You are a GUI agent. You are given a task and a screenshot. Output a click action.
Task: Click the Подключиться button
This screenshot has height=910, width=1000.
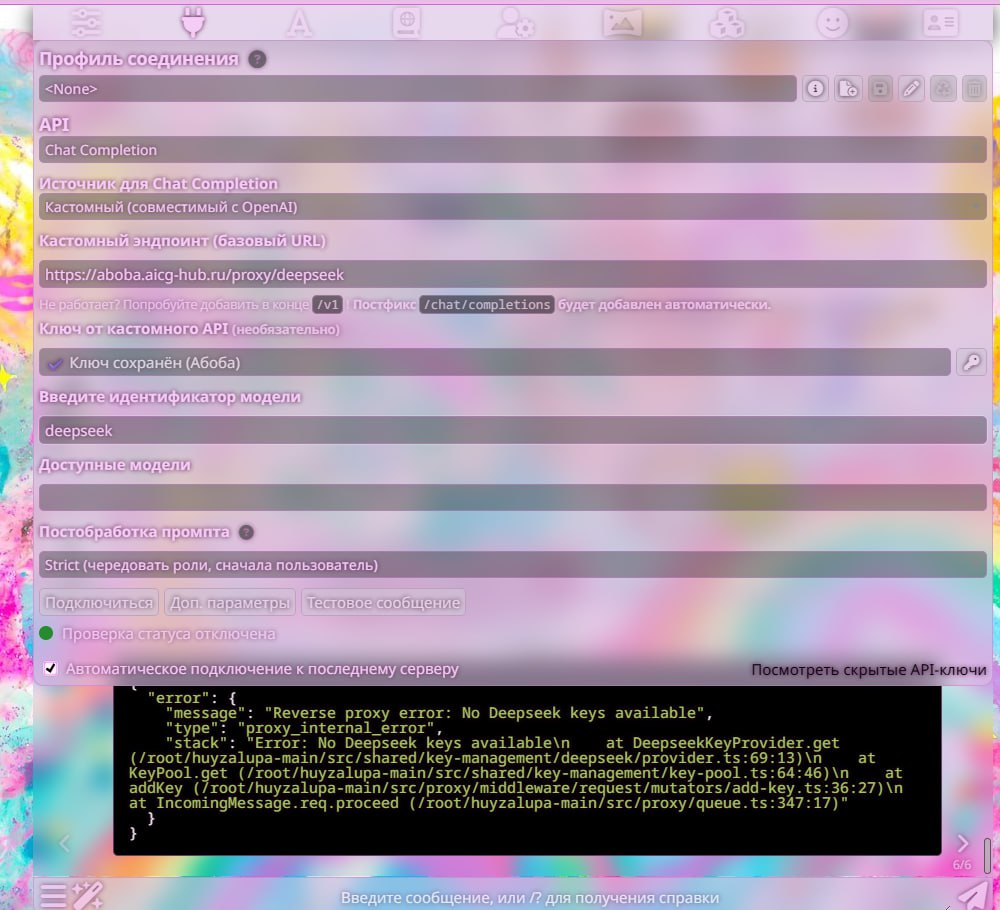(99, 603)
